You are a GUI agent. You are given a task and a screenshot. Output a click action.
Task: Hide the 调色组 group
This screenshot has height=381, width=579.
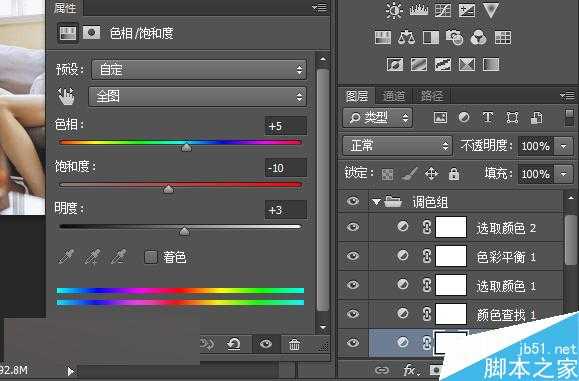pos(353,201)
